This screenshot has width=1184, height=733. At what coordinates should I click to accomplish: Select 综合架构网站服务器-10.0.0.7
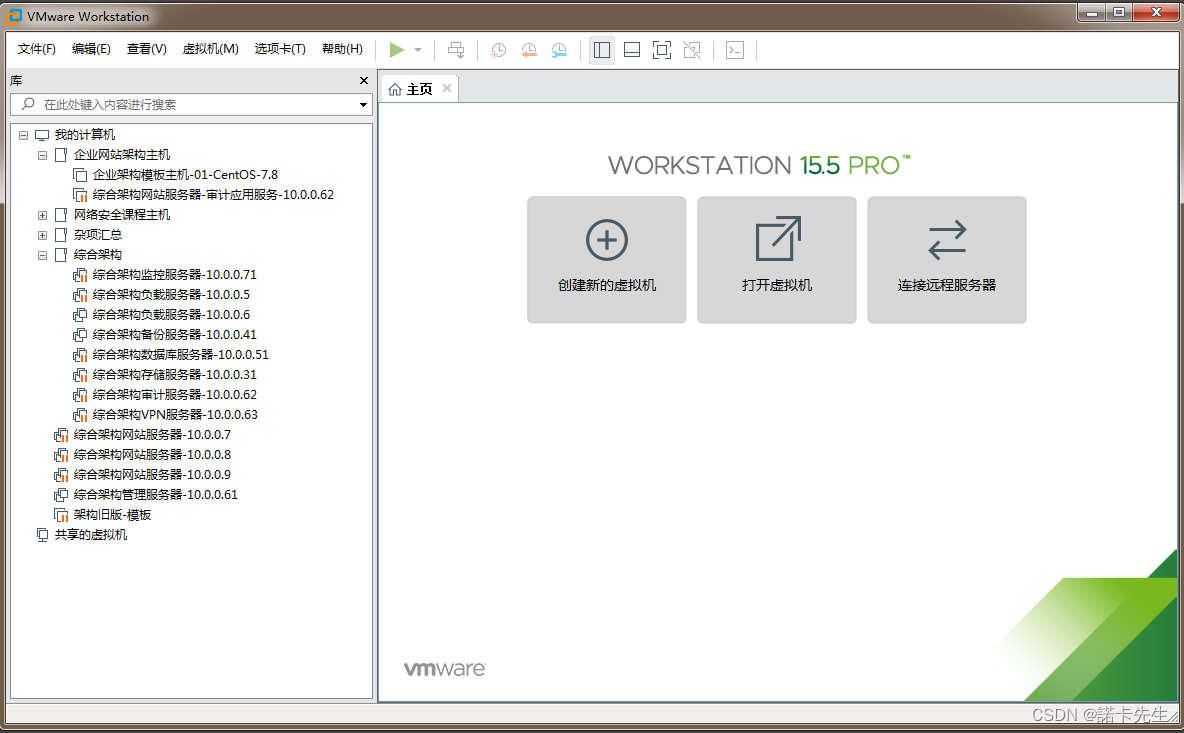[x=152, y=435]
